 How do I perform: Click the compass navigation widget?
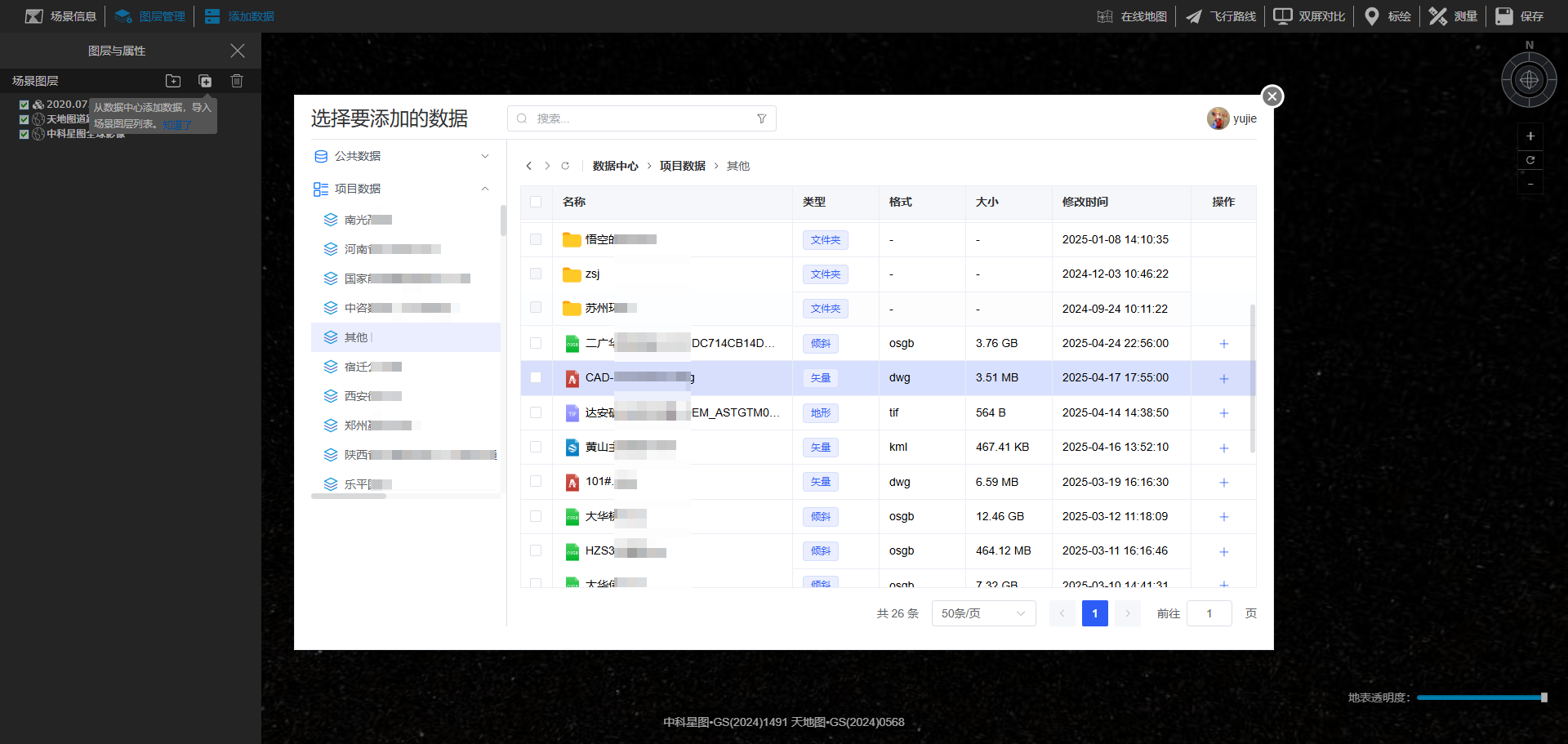coord(1529,80)
